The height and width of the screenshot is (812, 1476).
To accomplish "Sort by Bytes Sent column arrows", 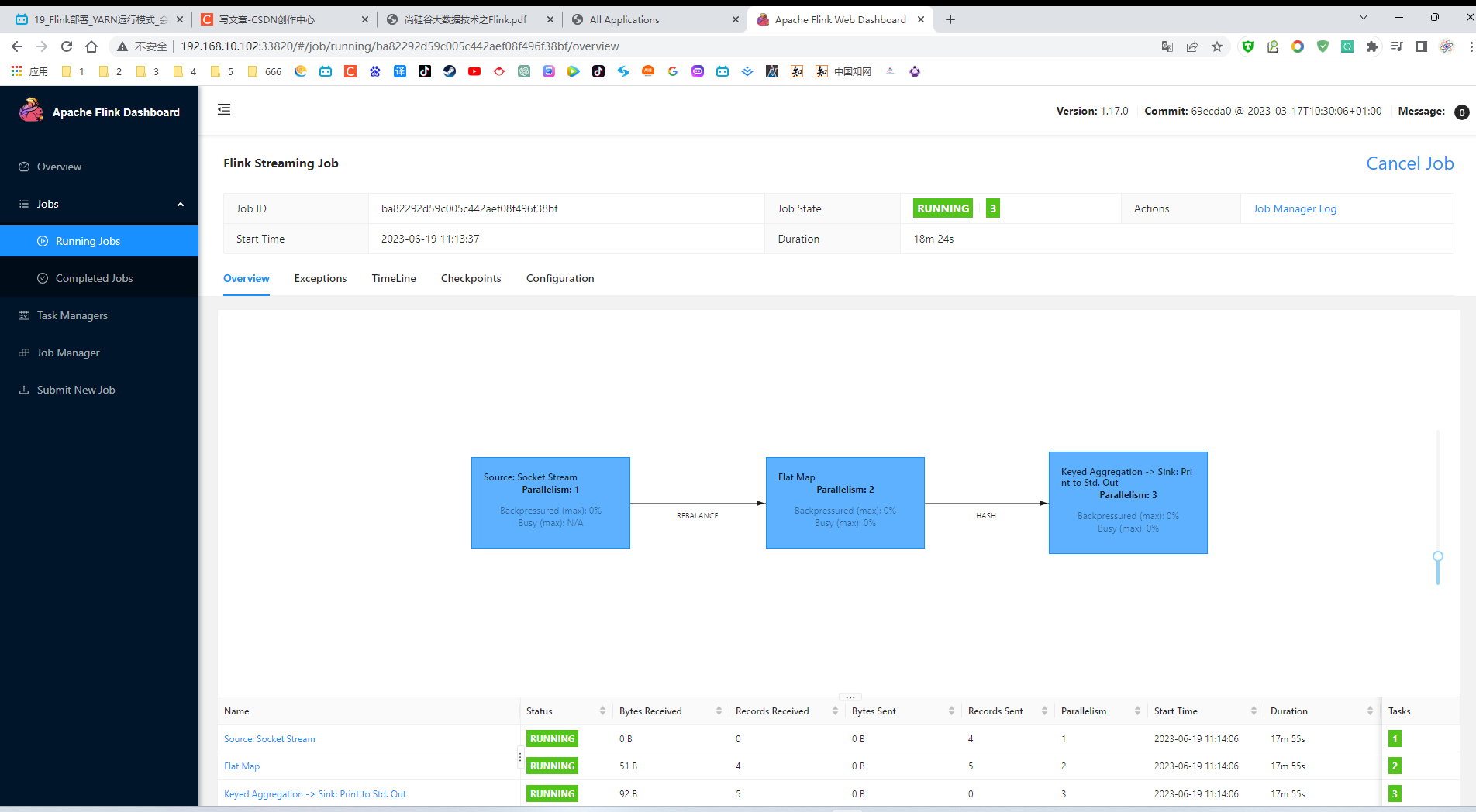I will click(951, 711).
